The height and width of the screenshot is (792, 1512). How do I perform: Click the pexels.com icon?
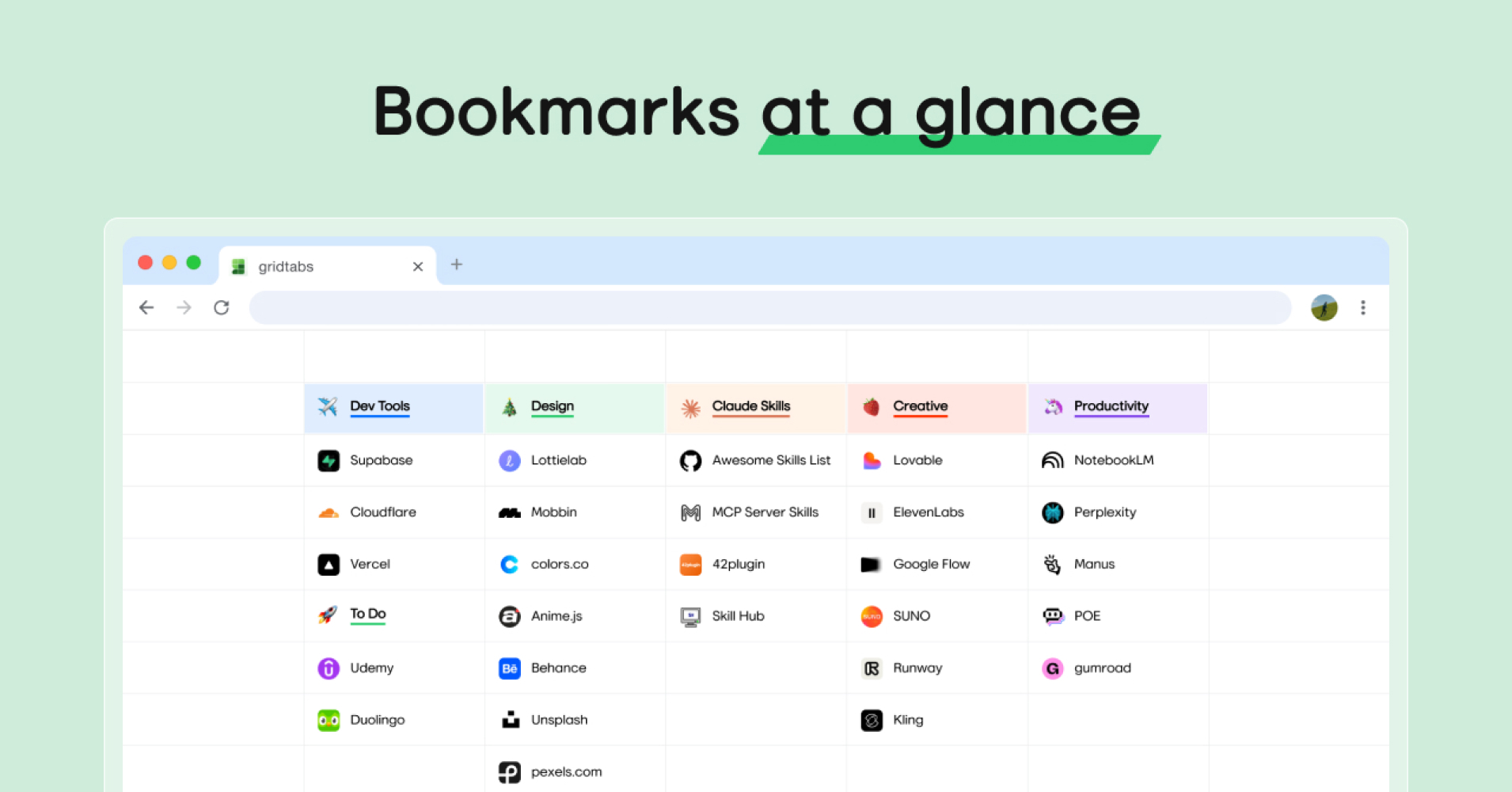510,772
